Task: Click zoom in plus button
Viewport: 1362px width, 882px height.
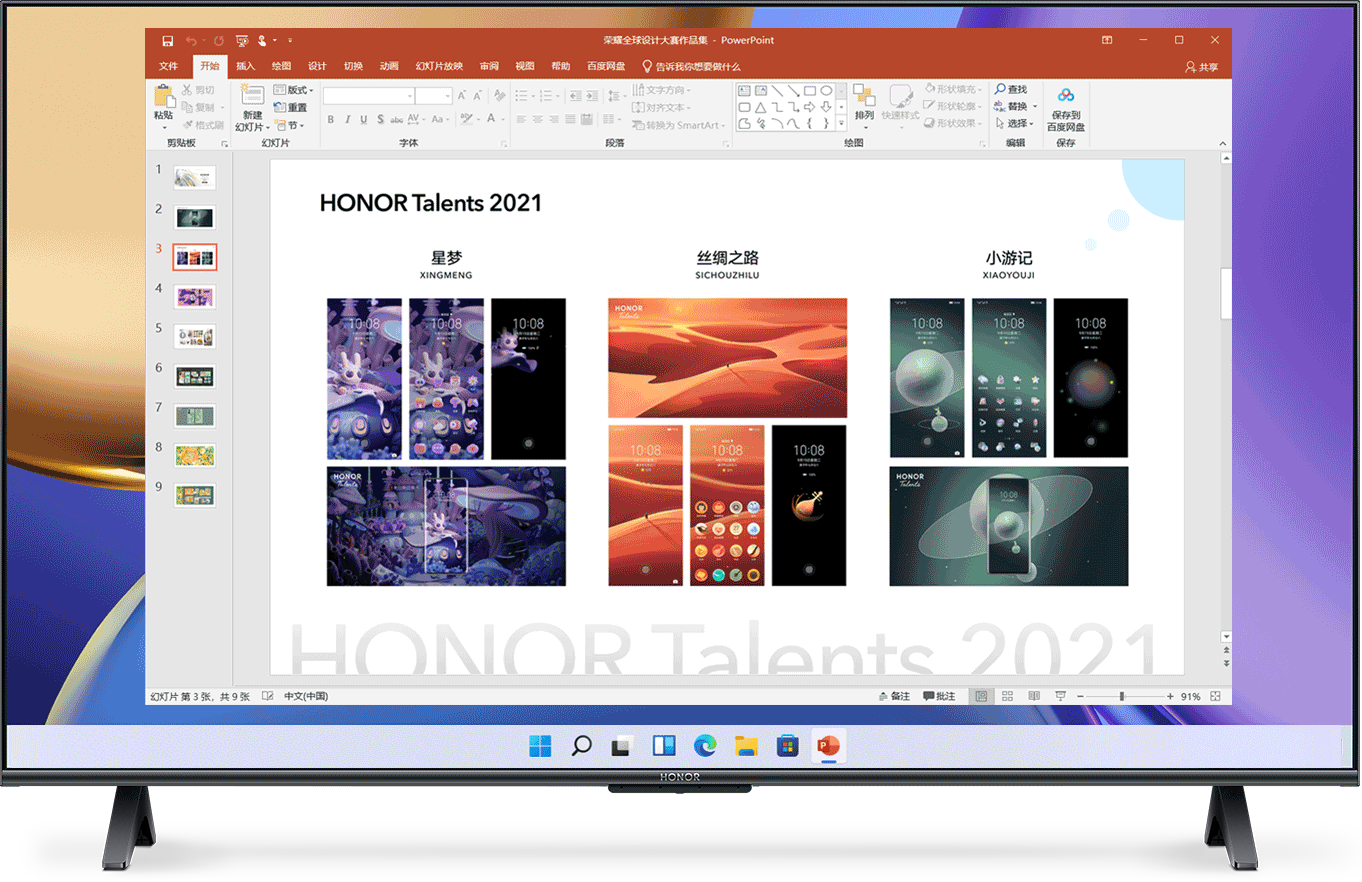Action: tap(1170, 696)
